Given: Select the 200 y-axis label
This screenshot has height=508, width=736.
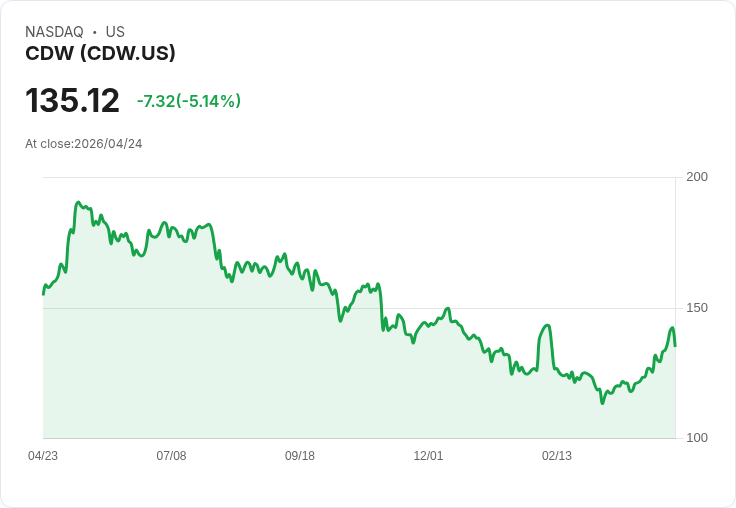Looking at the screenshot, I should pyautogui.click(x=697, y=177).
